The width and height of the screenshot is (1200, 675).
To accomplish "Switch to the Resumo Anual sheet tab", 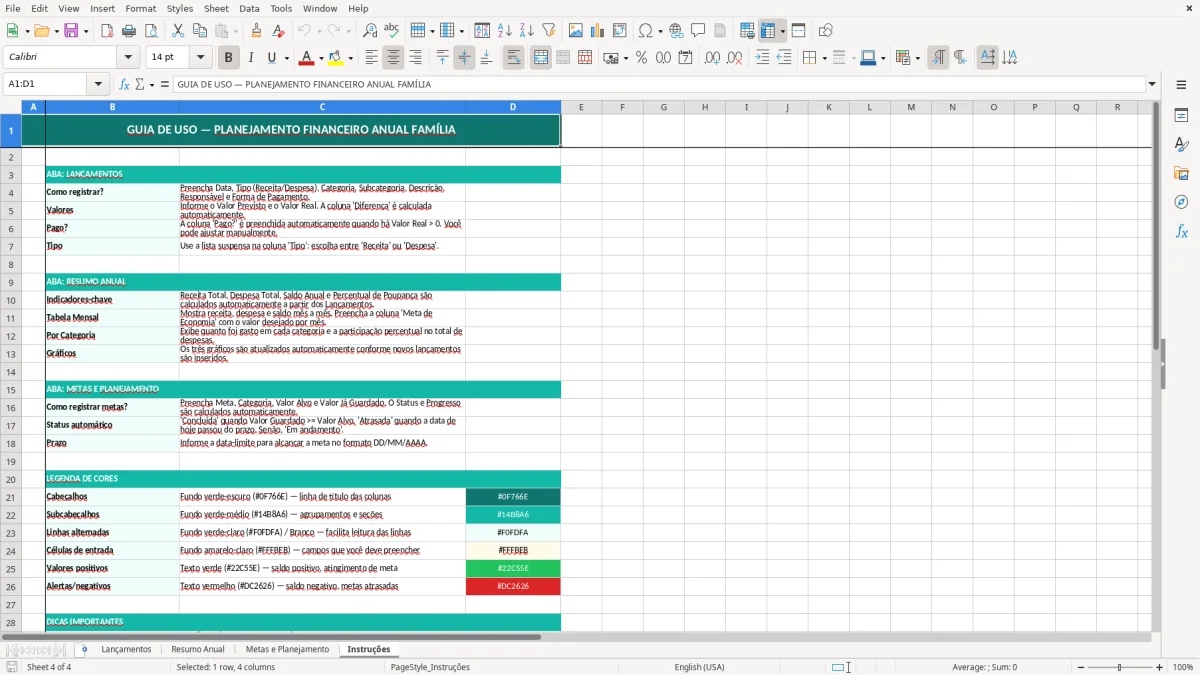I will pyautogui.click(x=198, y=649).
